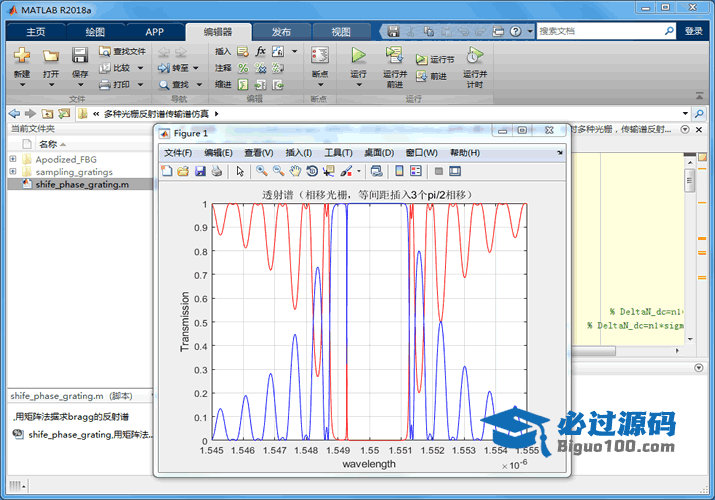Switch to the View (视图) tab
Viewport: 715px width, 500px height.
click(x=341, y=31)
